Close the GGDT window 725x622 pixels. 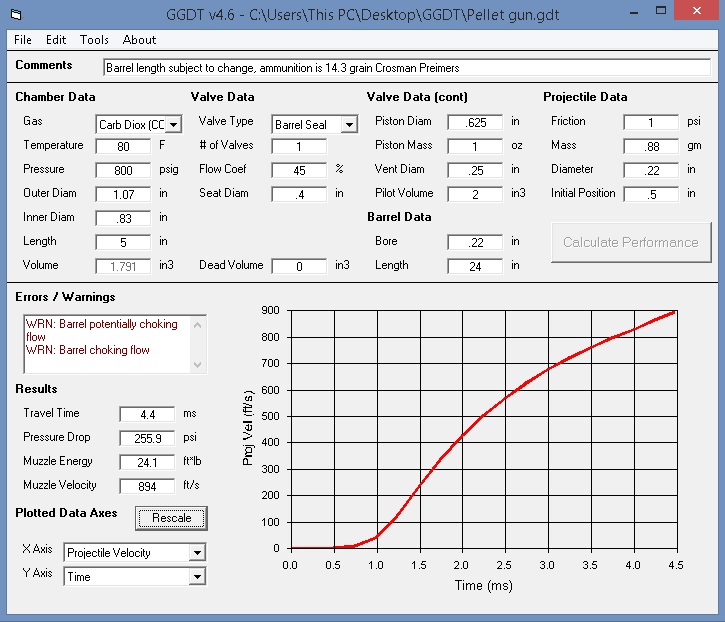pyautogui.click(x=701, y=11)
